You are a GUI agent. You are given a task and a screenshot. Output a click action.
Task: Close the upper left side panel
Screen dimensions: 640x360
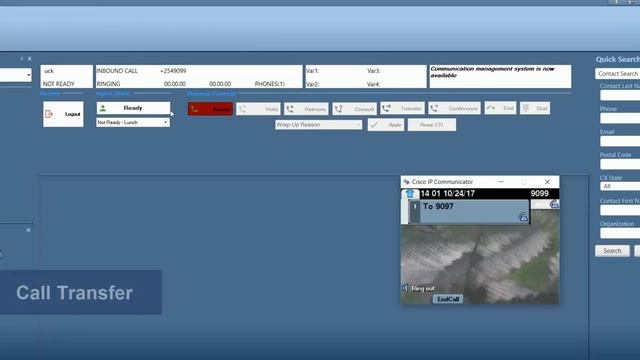(29, 59)
